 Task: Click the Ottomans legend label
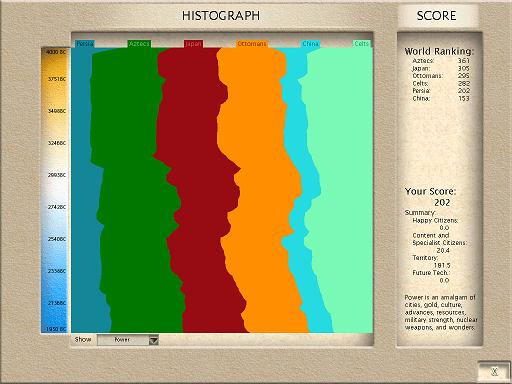[x=252, y=44]
